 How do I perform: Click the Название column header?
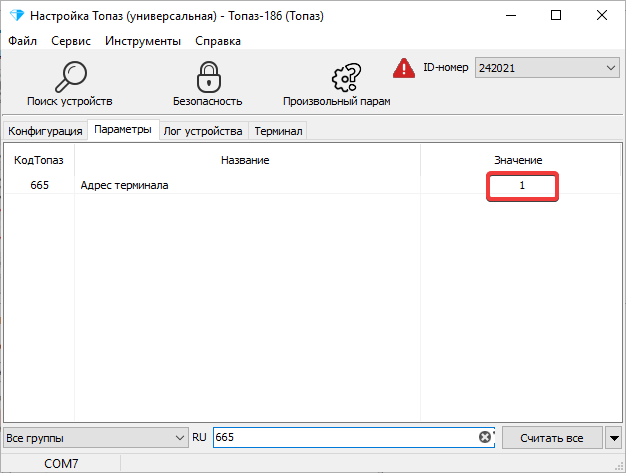pos(246,160)
